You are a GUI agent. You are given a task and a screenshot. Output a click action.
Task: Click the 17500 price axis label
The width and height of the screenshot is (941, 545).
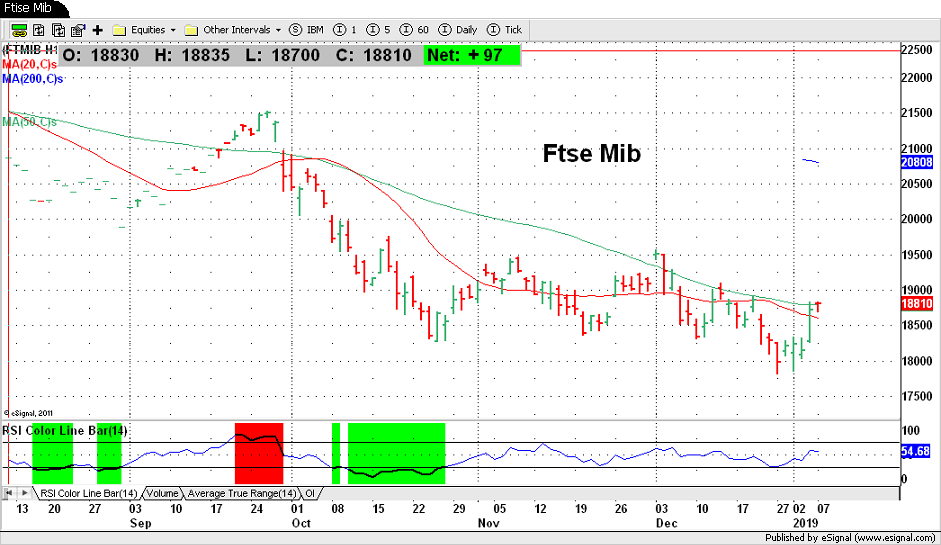click(918, 396)
